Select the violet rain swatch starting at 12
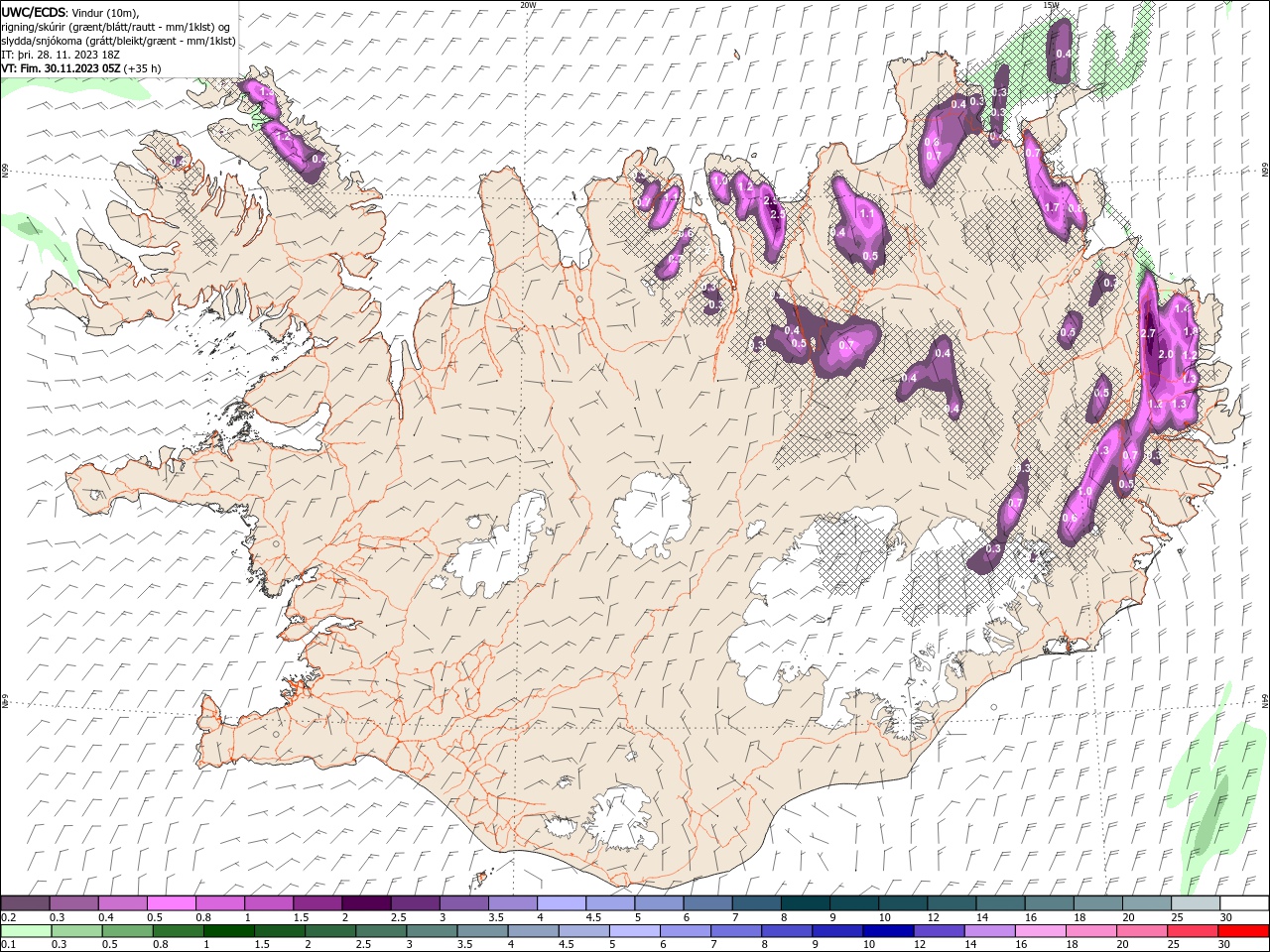Image resolution: width=1270 pixels, height=952 pixels. pos(939,931)
